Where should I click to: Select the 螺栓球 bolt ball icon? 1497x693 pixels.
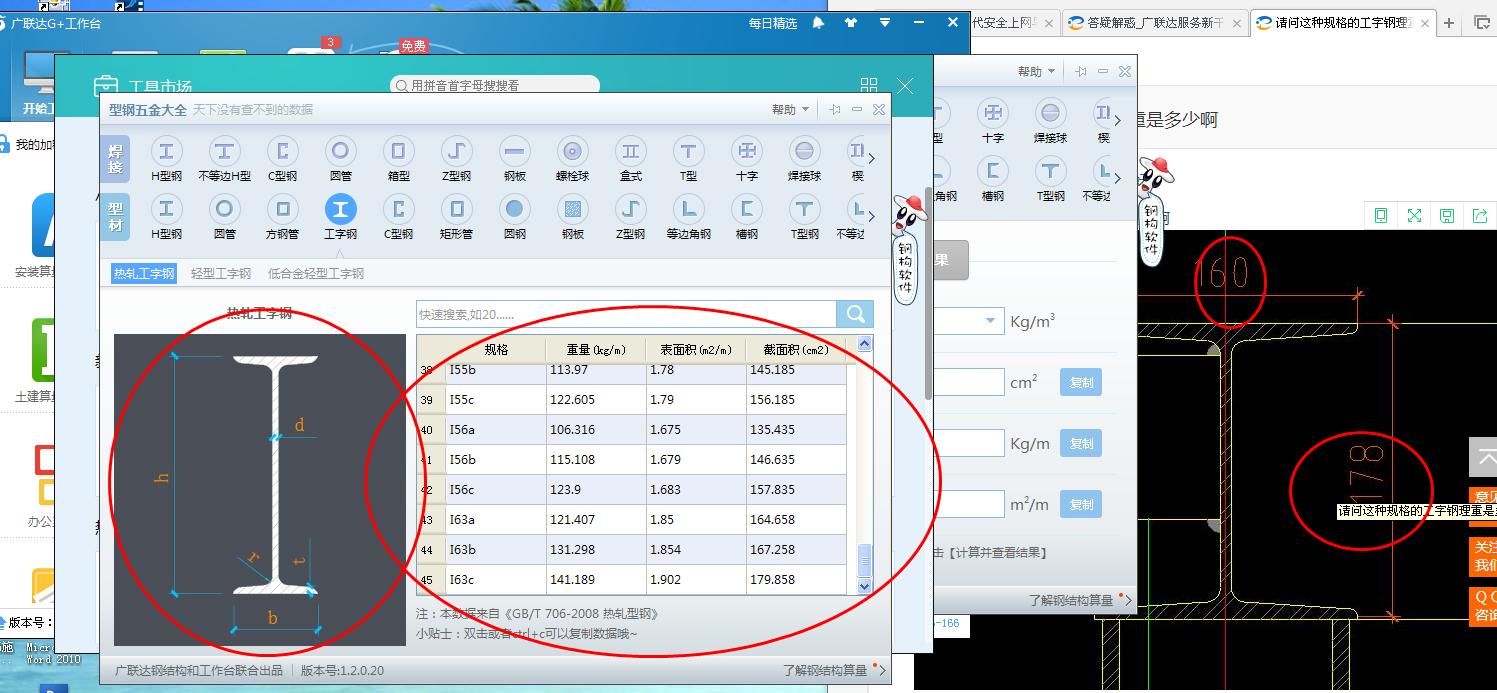tap(573, 151)
